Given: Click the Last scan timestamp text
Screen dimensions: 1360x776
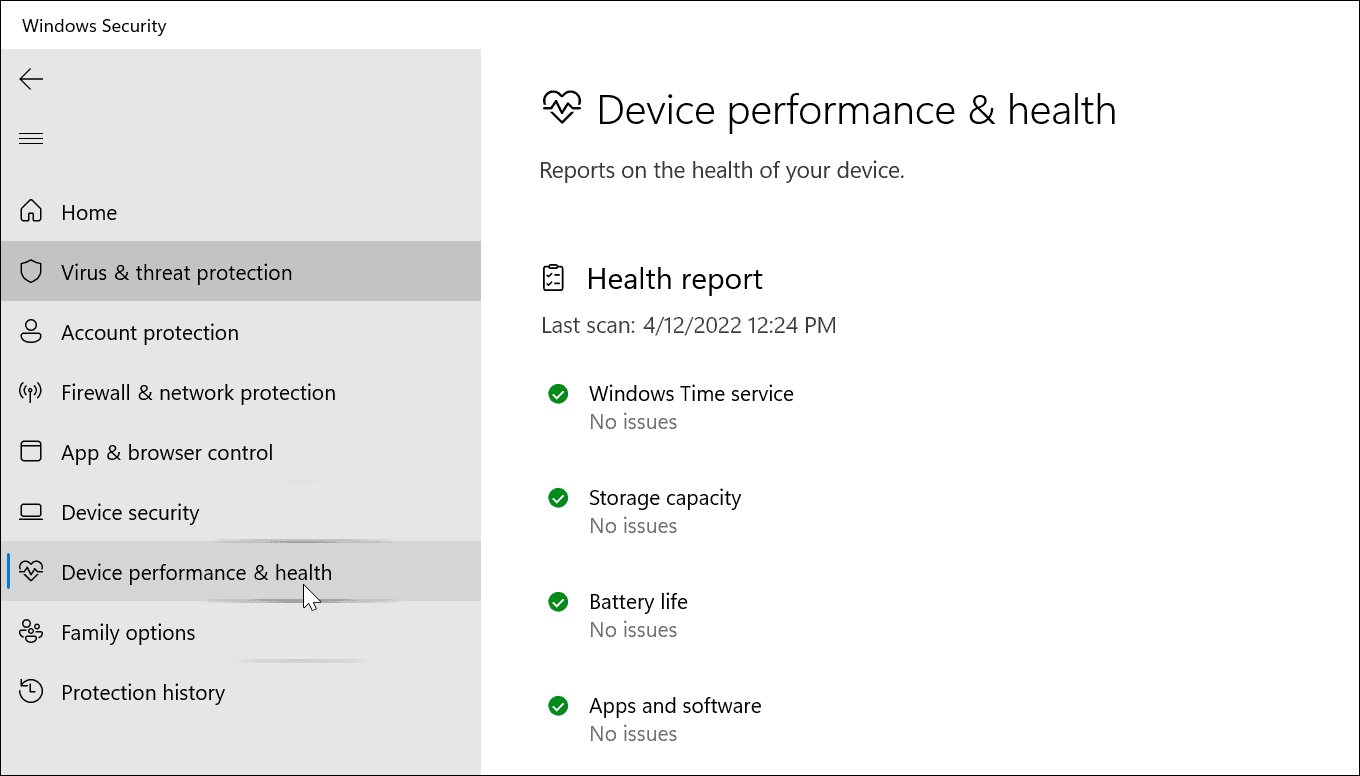Looking at the screenshot, I should click(x=688, y=324).
